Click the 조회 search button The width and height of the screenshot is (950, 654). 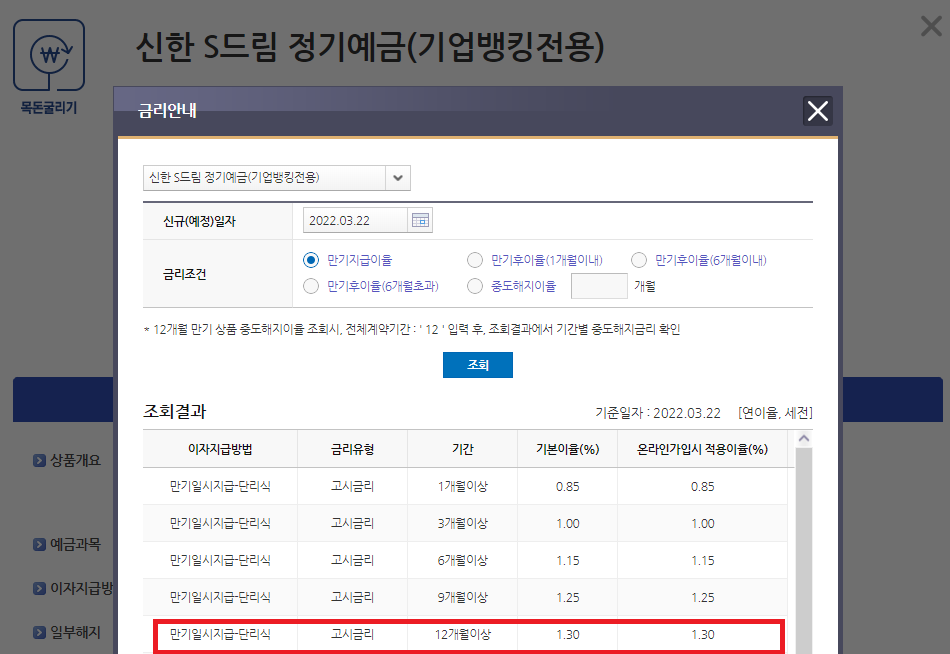tap(477, 365)
